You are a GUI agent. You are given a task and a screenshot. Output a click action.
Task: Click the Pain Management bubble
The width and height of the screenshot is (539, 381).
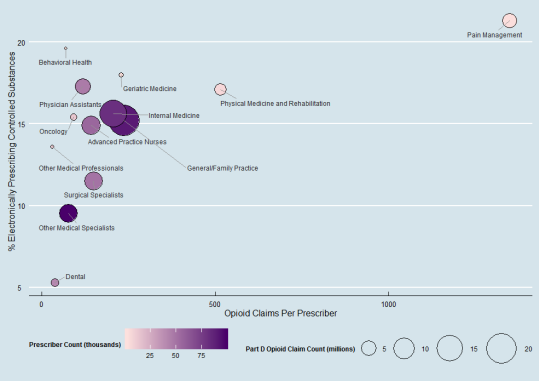click(x=509, y=21)
